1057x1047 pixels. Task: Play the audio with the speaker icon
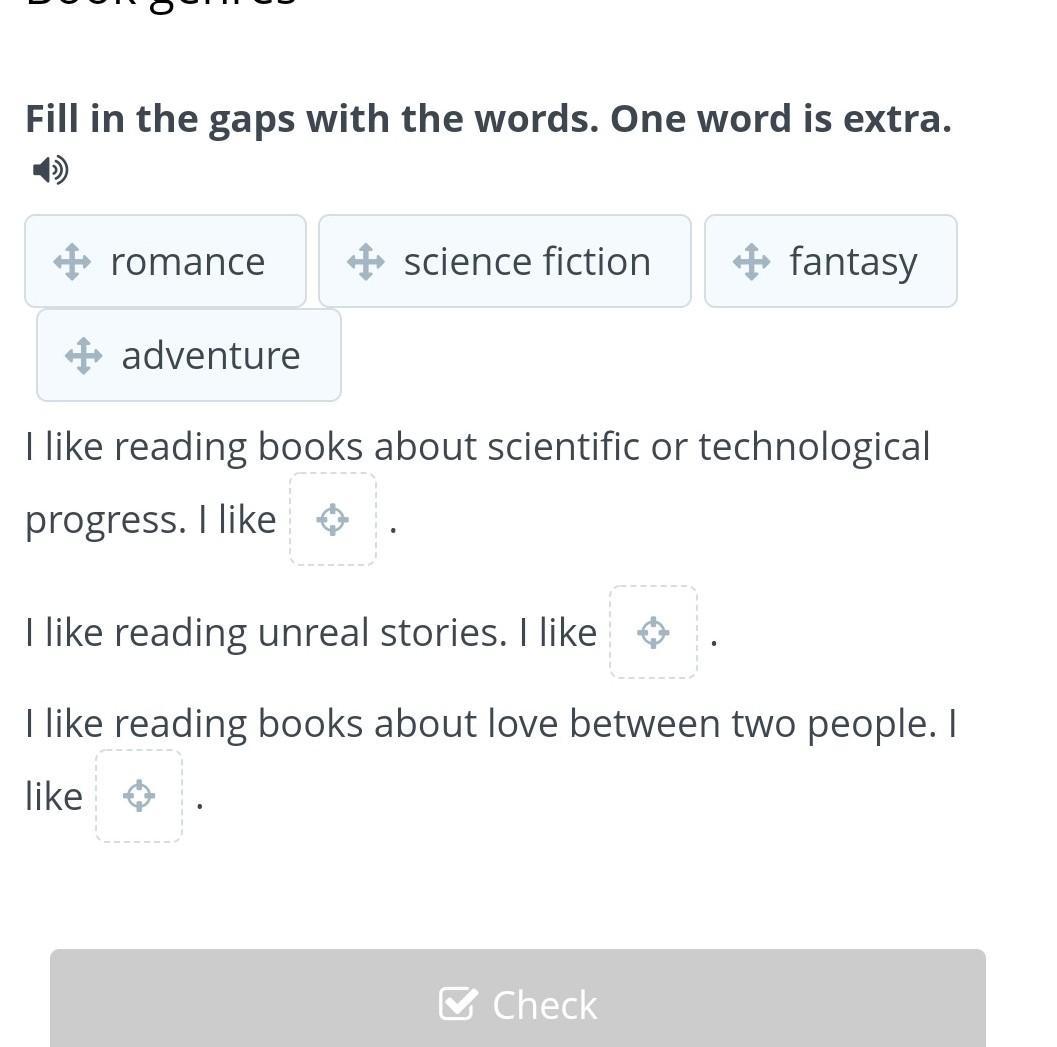tap(51, 170)
